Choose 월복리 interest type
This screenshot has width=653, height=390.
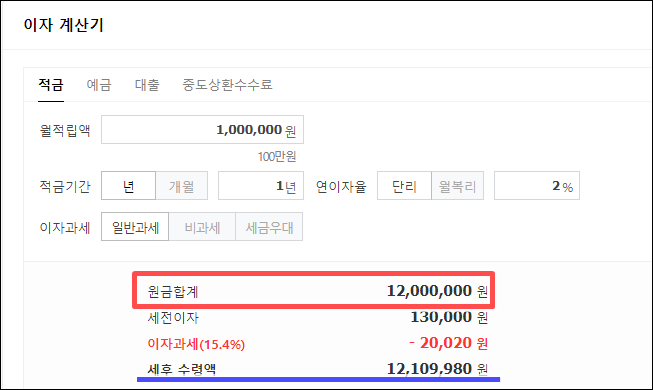tap(457, 185)
